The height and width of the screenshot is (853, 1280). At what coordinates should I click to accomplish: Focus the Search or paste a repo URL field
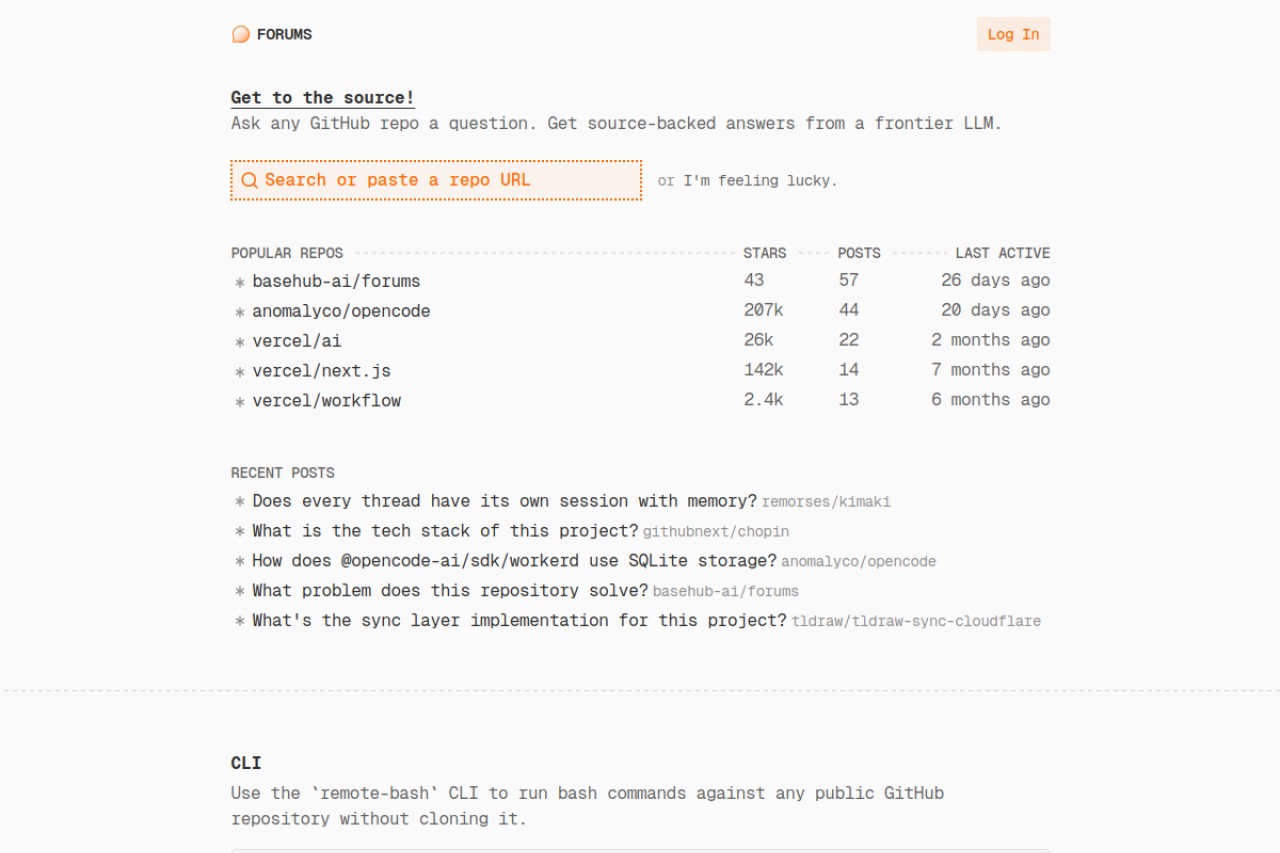(436, 180)
